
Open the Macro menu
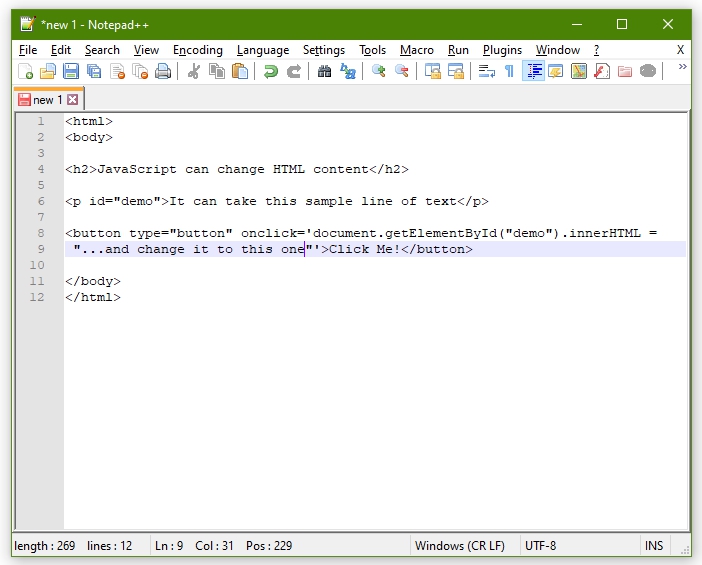(x=417, y=50)
